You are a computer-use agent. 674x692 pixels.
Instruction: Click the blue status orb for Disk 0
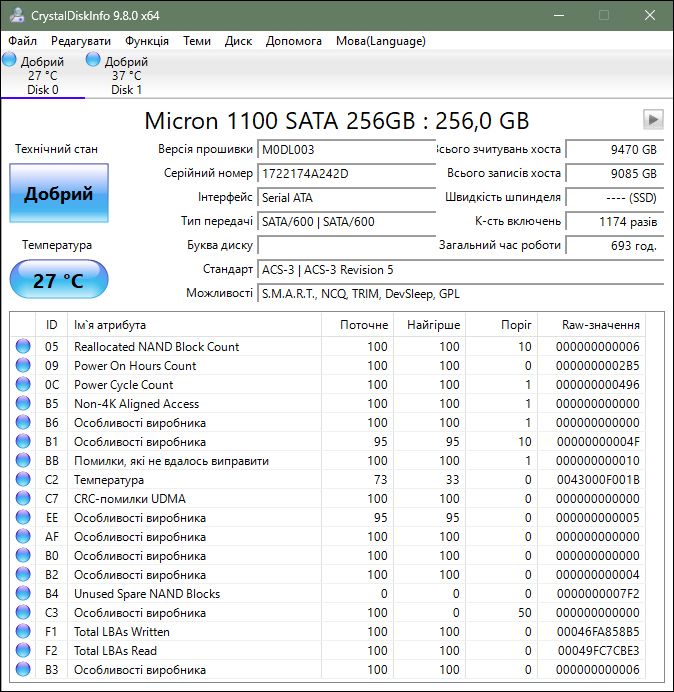coord(9,59)
